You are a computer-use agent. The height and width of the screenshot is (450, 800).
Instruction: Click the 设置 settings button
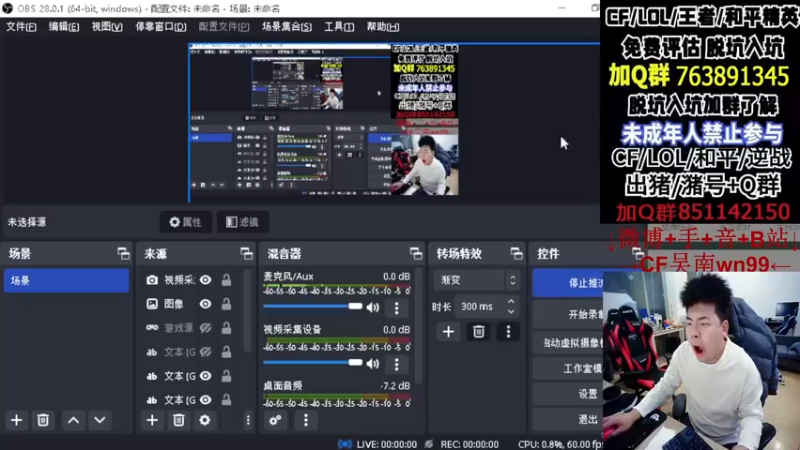pyautogui.click(x=568, y=394)
